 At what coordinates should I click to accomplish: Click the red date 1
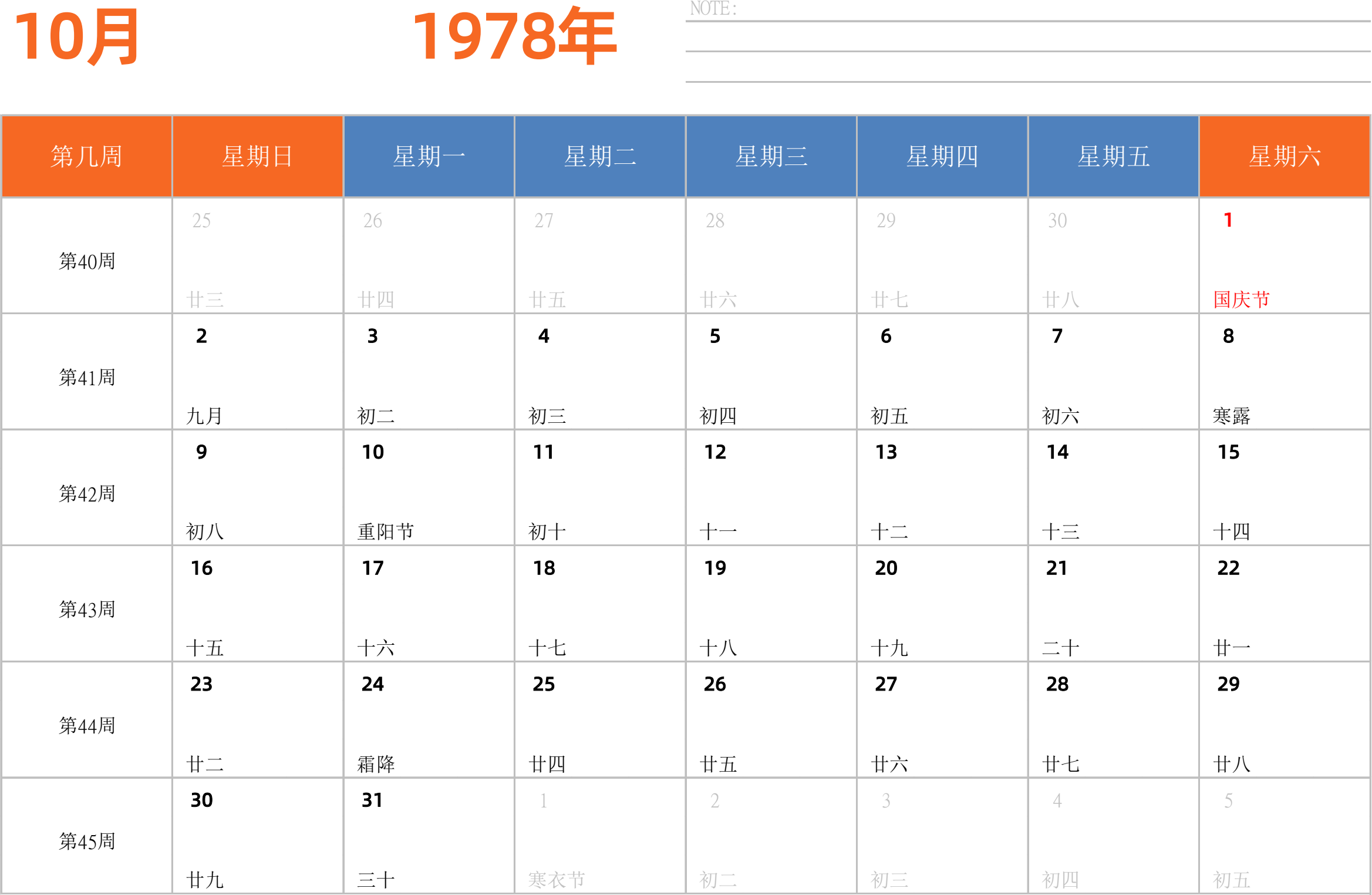click(1228, 220)
